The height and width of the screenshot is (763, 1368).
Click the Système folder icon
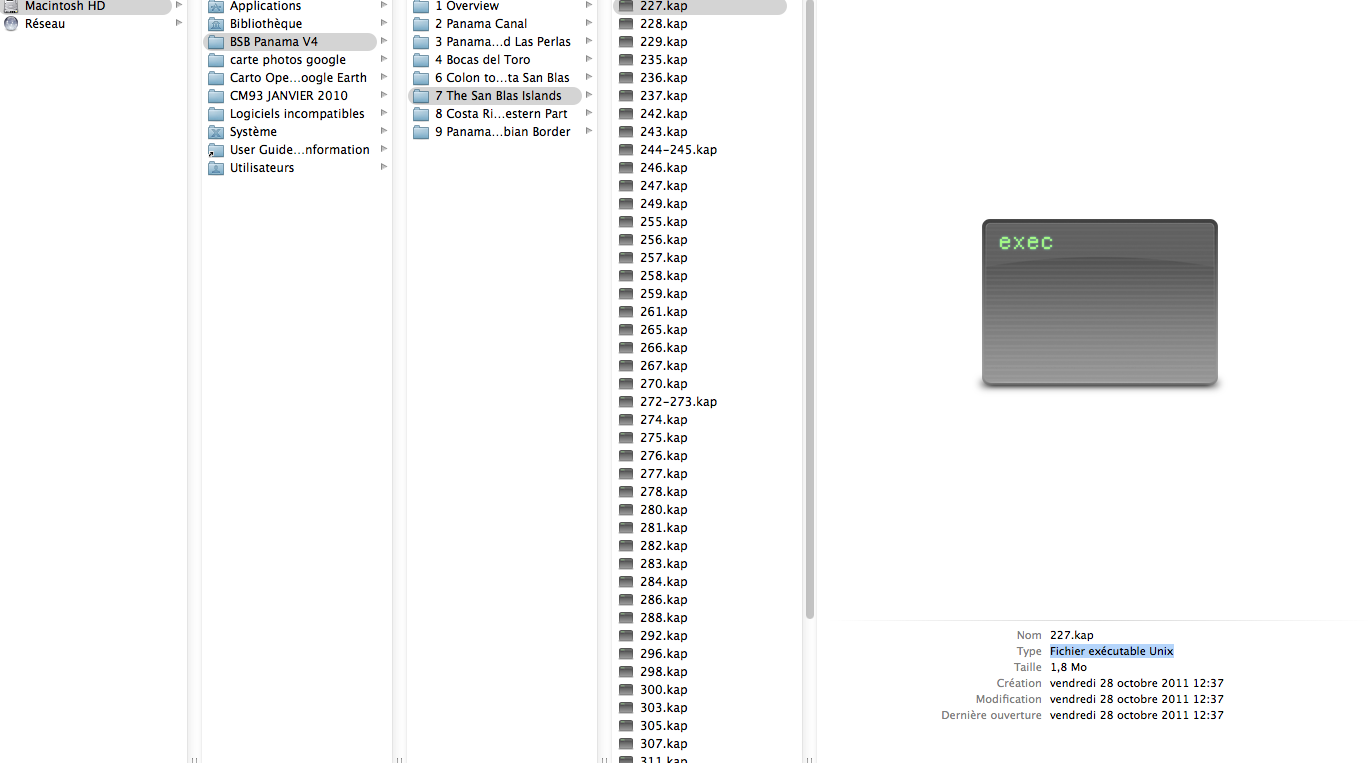click(216, 132)
